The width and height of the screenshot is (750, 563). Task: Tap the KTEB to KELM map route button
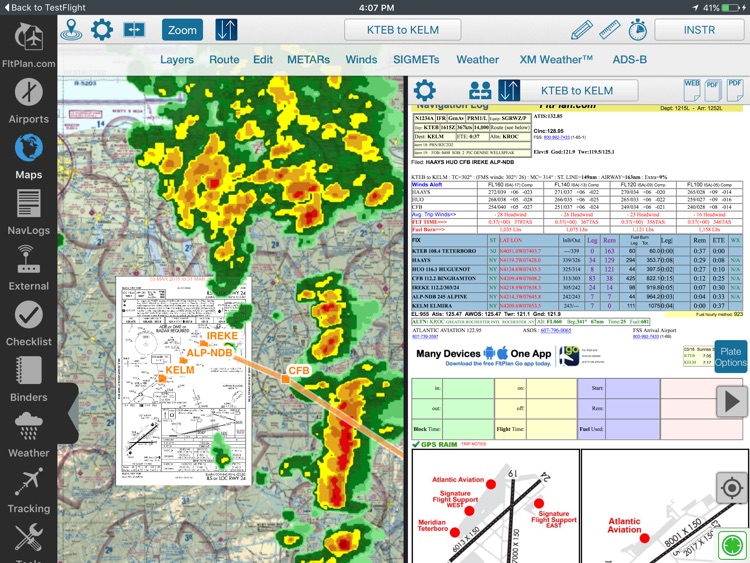coord(402,30)
